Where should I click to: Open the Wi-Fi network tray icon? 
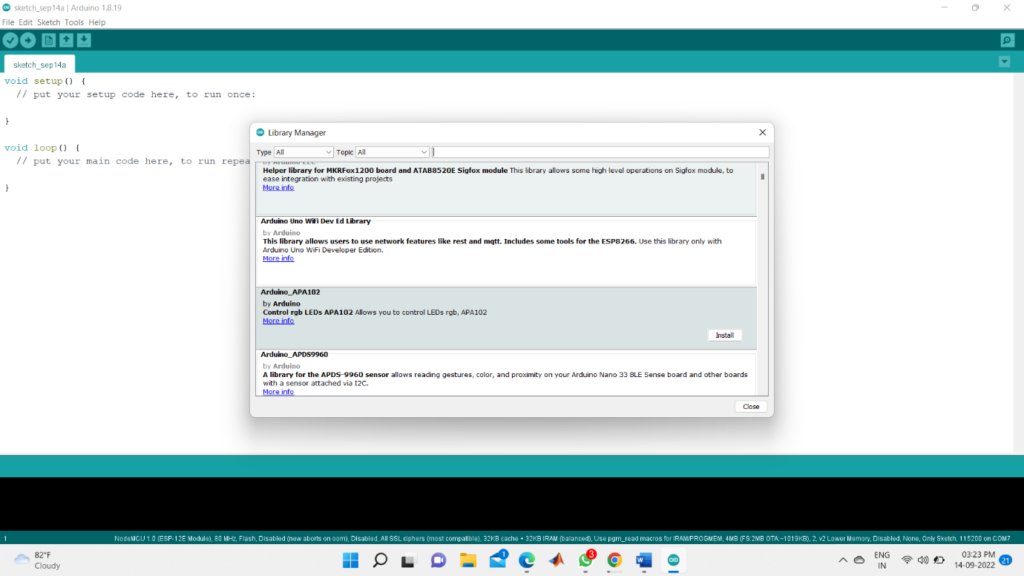(907, 560)
